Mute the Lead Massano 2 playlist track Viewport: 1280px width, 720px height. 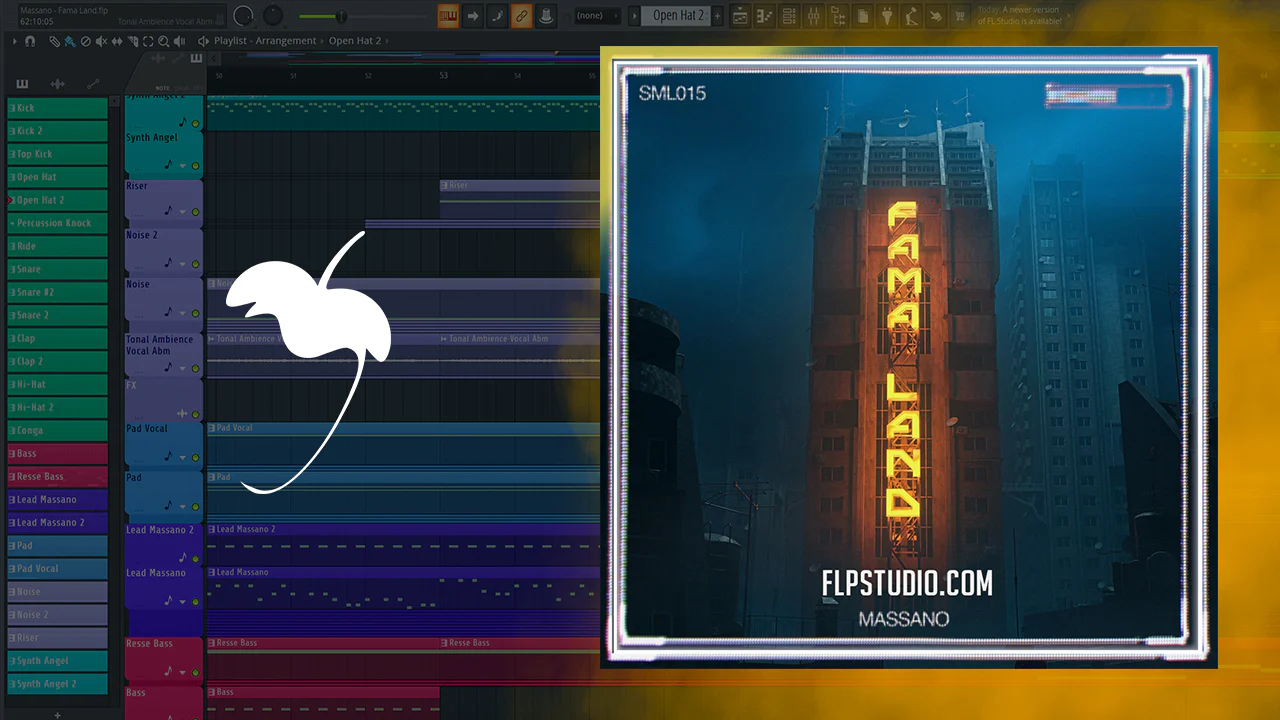coord(195,559)
